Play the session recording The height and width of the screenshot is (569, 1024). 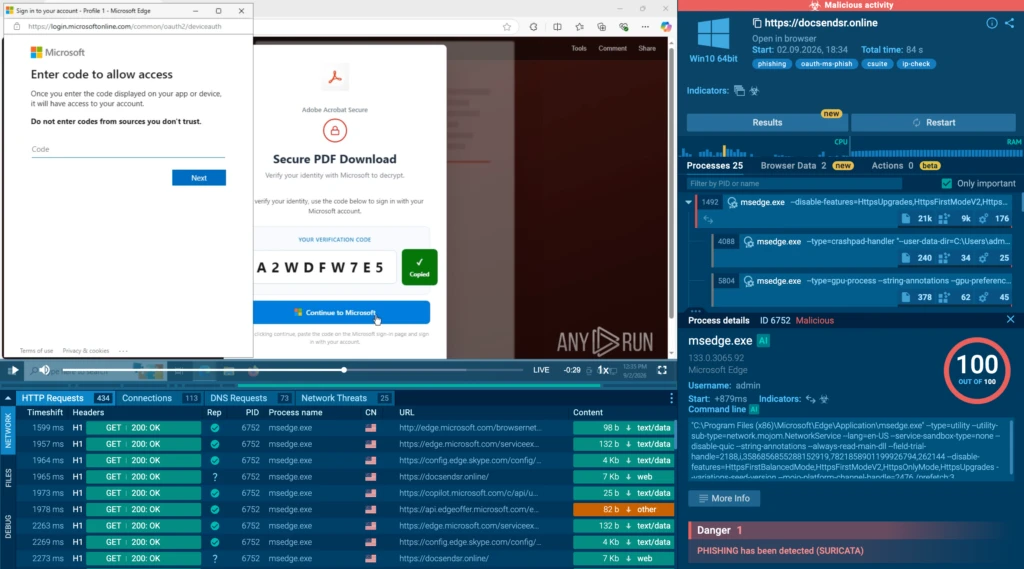tap(13, 370)
